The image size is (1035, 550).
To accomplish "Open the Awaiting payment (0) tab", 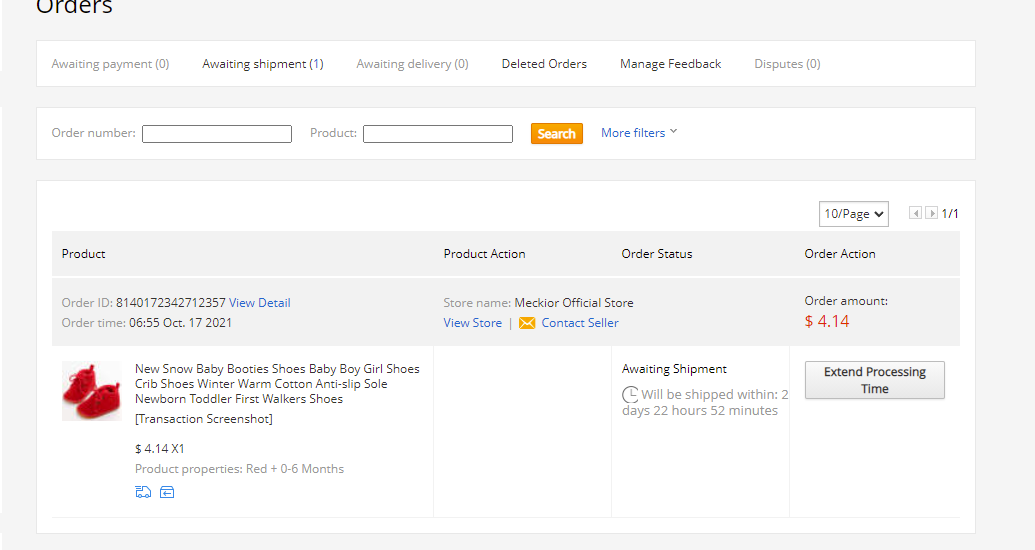I will tap(110, 64).
